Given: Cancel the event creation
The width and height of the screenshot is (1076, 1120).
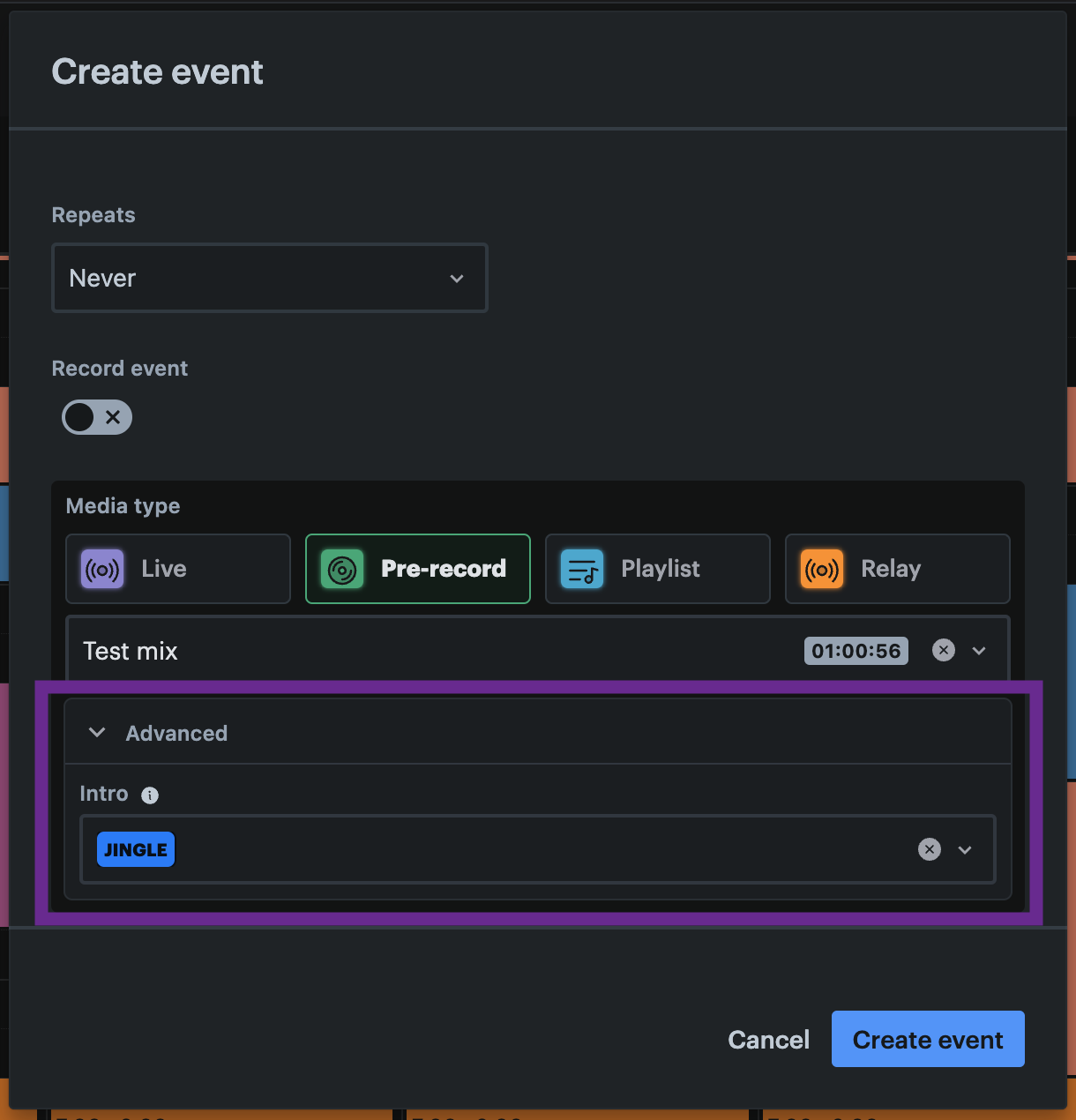Looking at the screenshot, I should pos(768,1040).
